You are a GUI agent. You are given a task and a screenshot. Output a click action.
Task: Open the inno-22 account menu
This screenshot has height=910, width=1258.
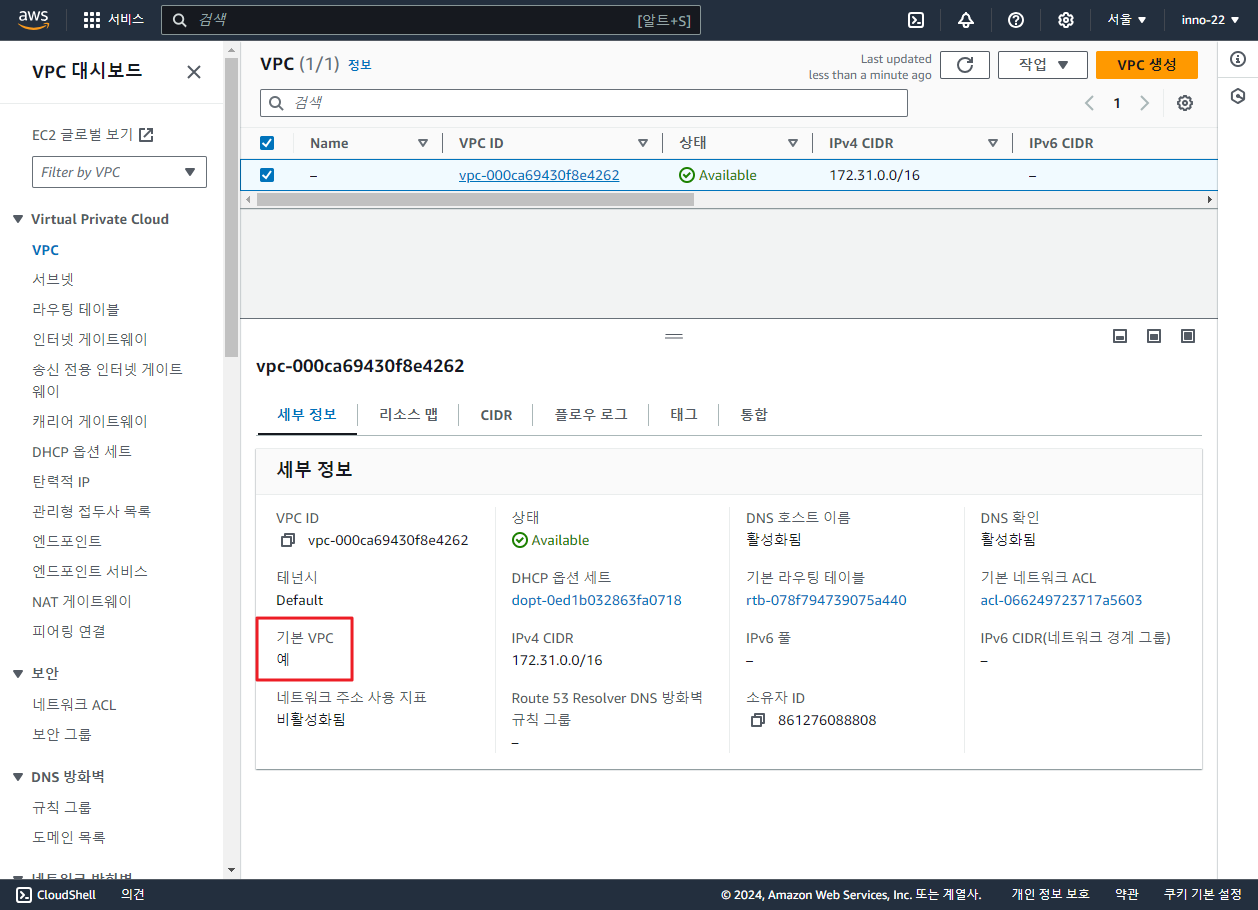coord(1208,20)
